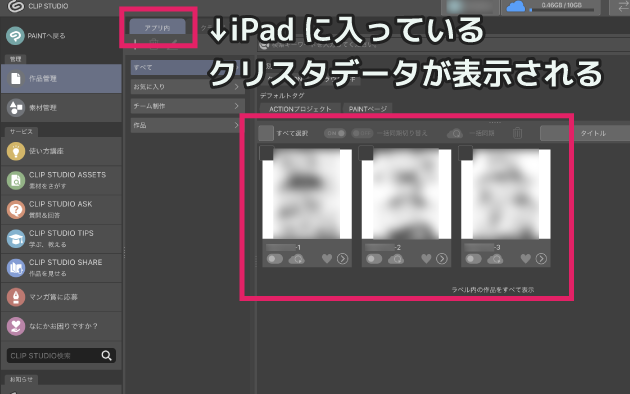Click the デフォルトタグ label

click(282, 96)
